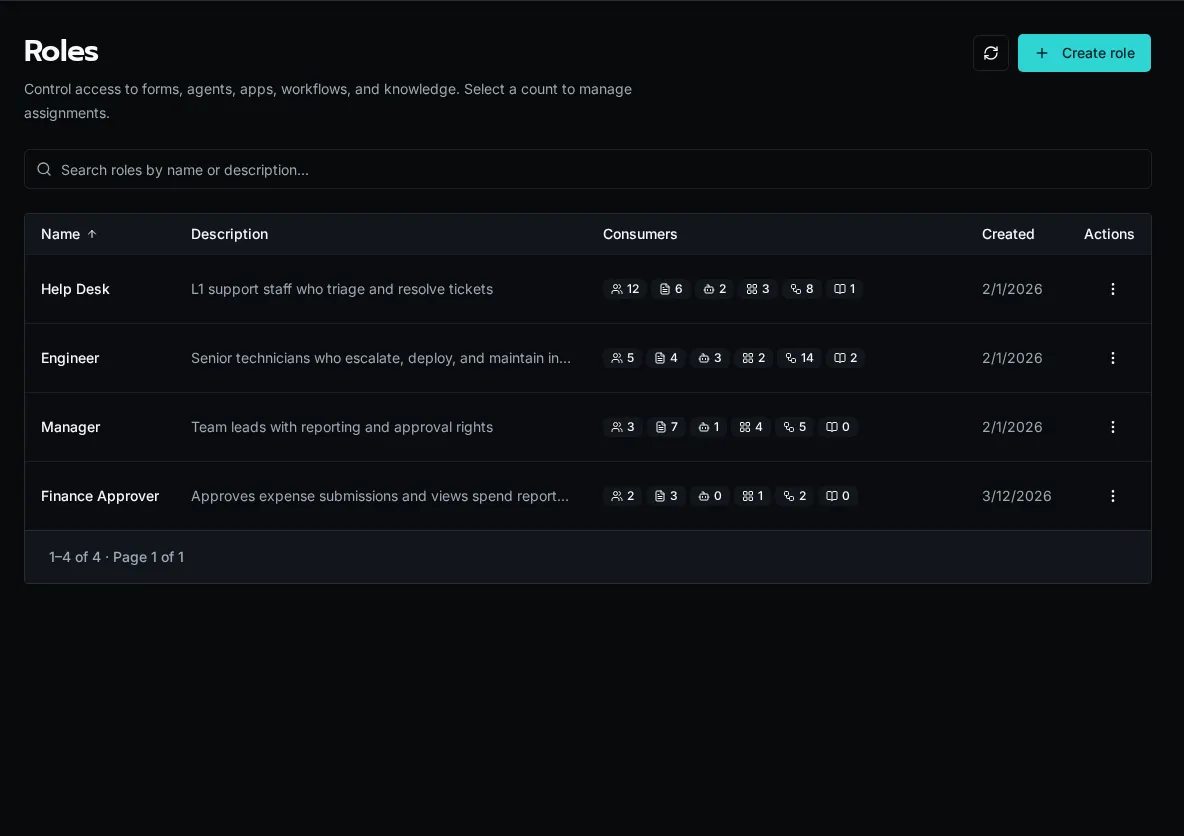The height and width of the screenshot is (836, 1184).
Task: Select the Engineer role name
Action: click(69, 358)
